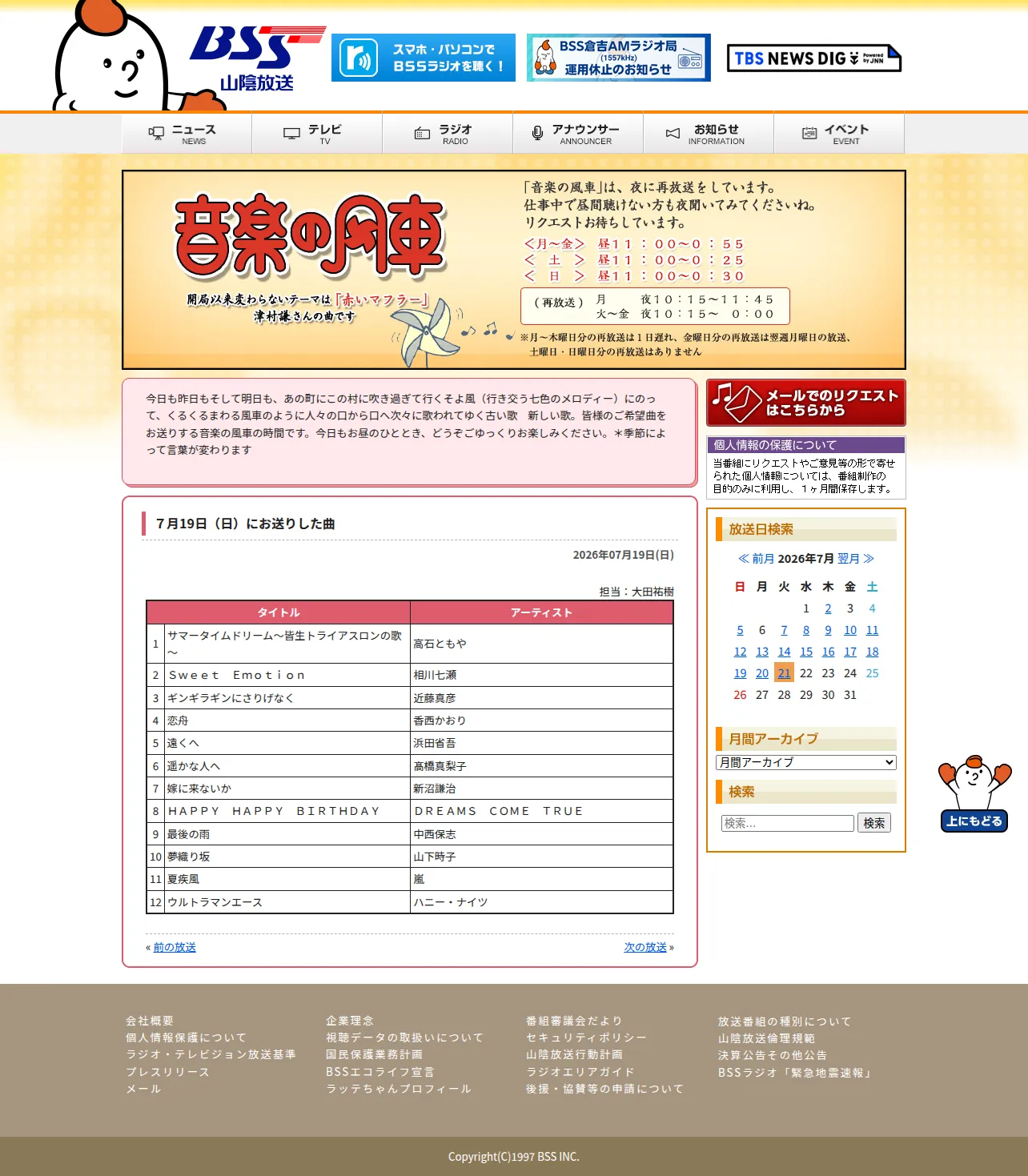Open the BSS倉吉AMラジオ局 notice banner
The image size is (1028, 1176).
pos(619,58)
